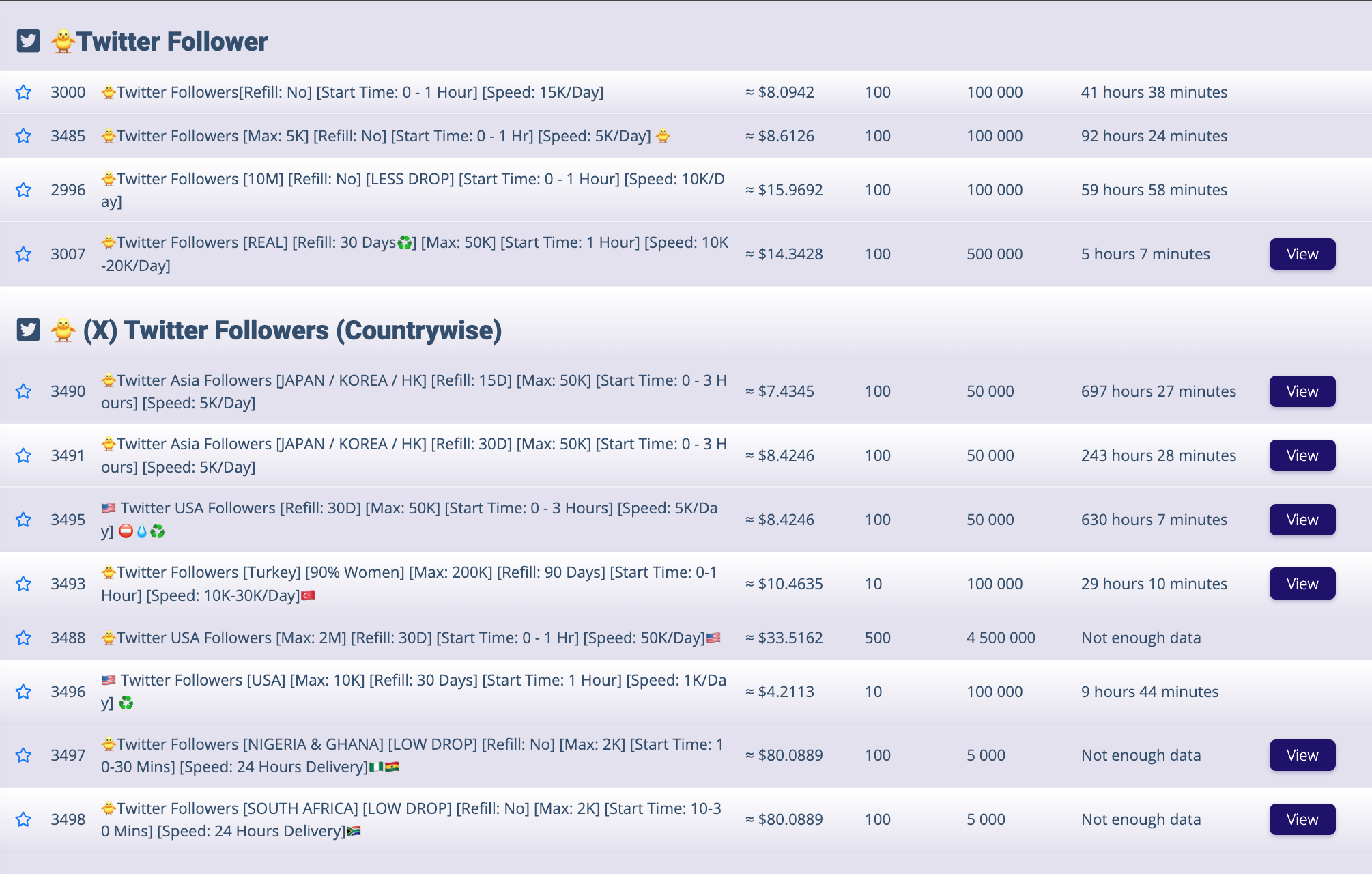
Task: Mark service 3007 as favorite star
Action: click(23, 254)
